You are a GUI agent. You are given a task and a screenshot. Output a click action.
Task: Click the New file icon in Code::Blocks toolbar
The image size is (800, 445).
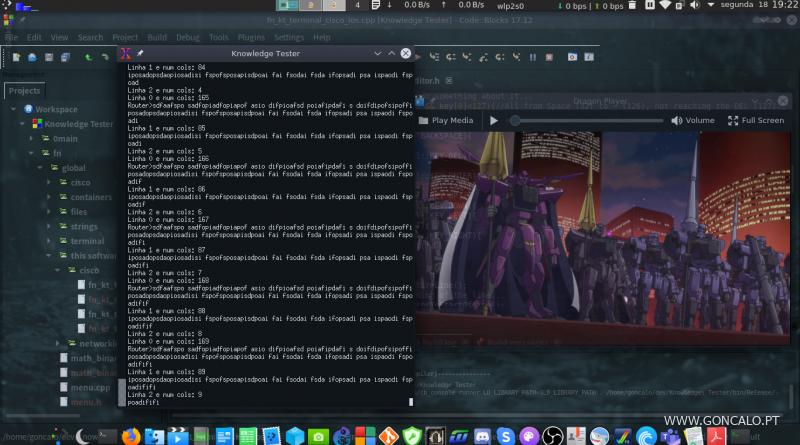coord(16,57)
